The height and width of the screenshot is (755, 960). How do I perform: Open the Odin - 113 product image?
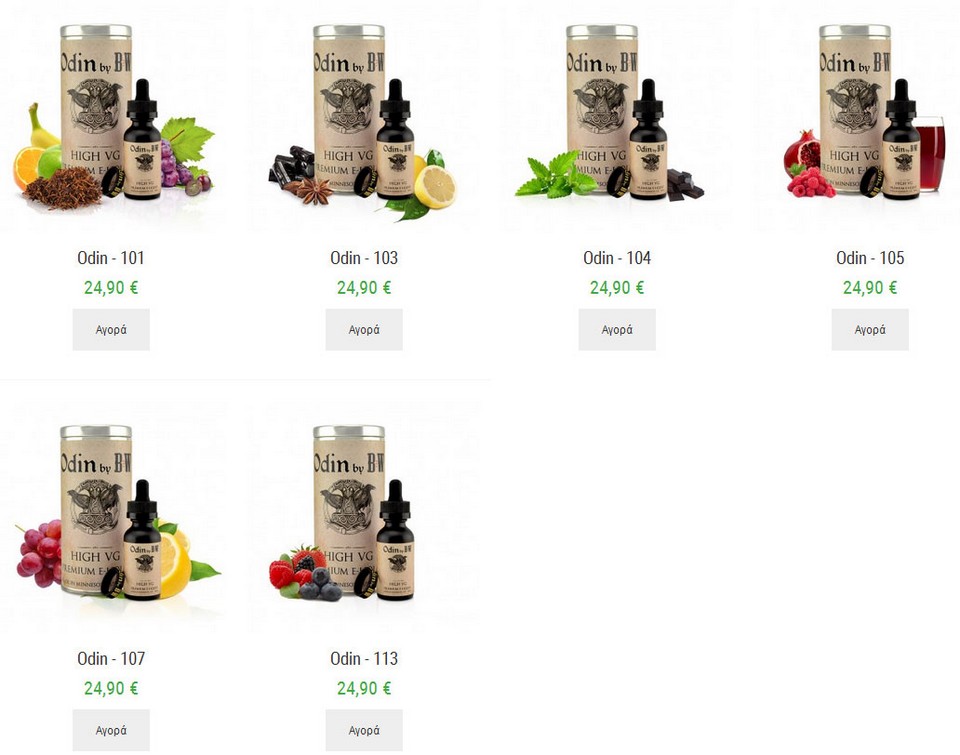[364, 517]
